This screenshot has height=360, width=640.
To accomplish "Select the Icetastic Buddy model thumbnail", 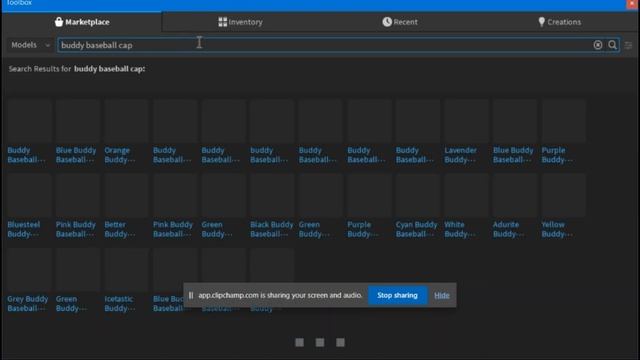I will click(x=127, y=269).
